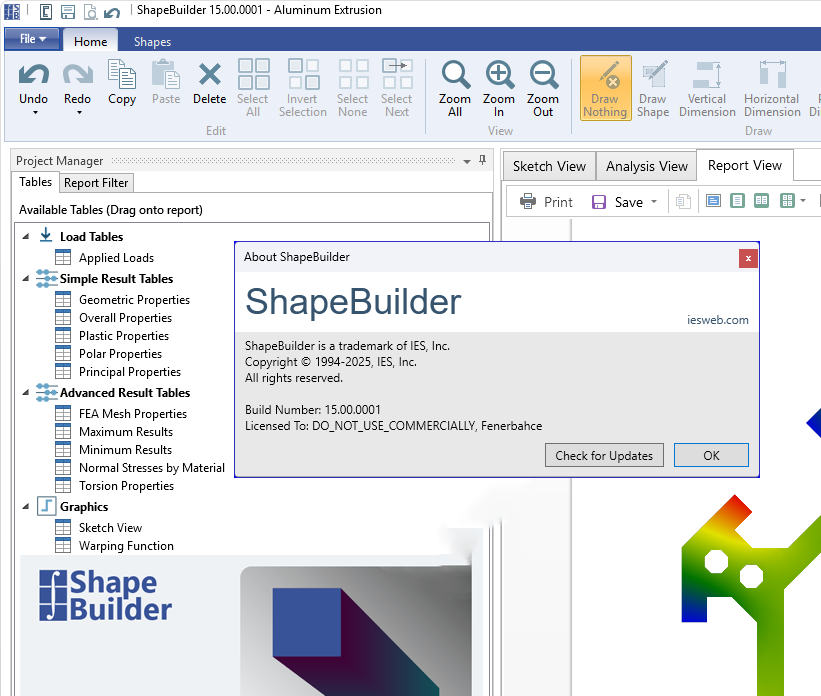The image size is (821, 696).
Task: Click the Undo arrow icon in ribbon
Action: (34, 74)
